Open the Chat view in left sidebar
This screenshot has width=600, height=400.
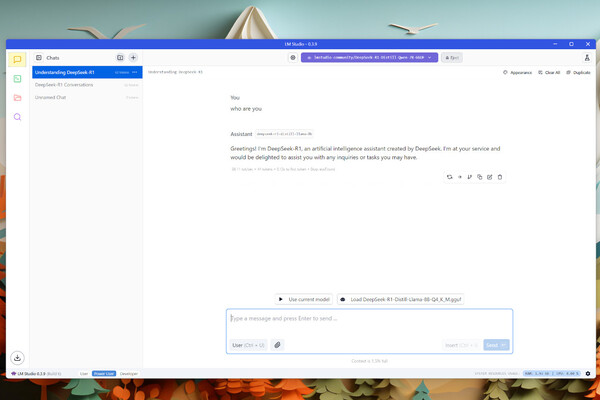(x=17, y=60)
